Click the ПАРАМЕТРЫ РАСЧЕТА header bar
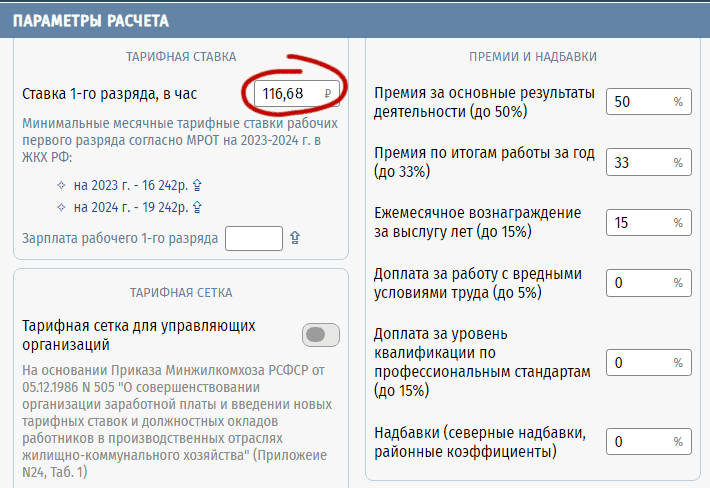 355,21
